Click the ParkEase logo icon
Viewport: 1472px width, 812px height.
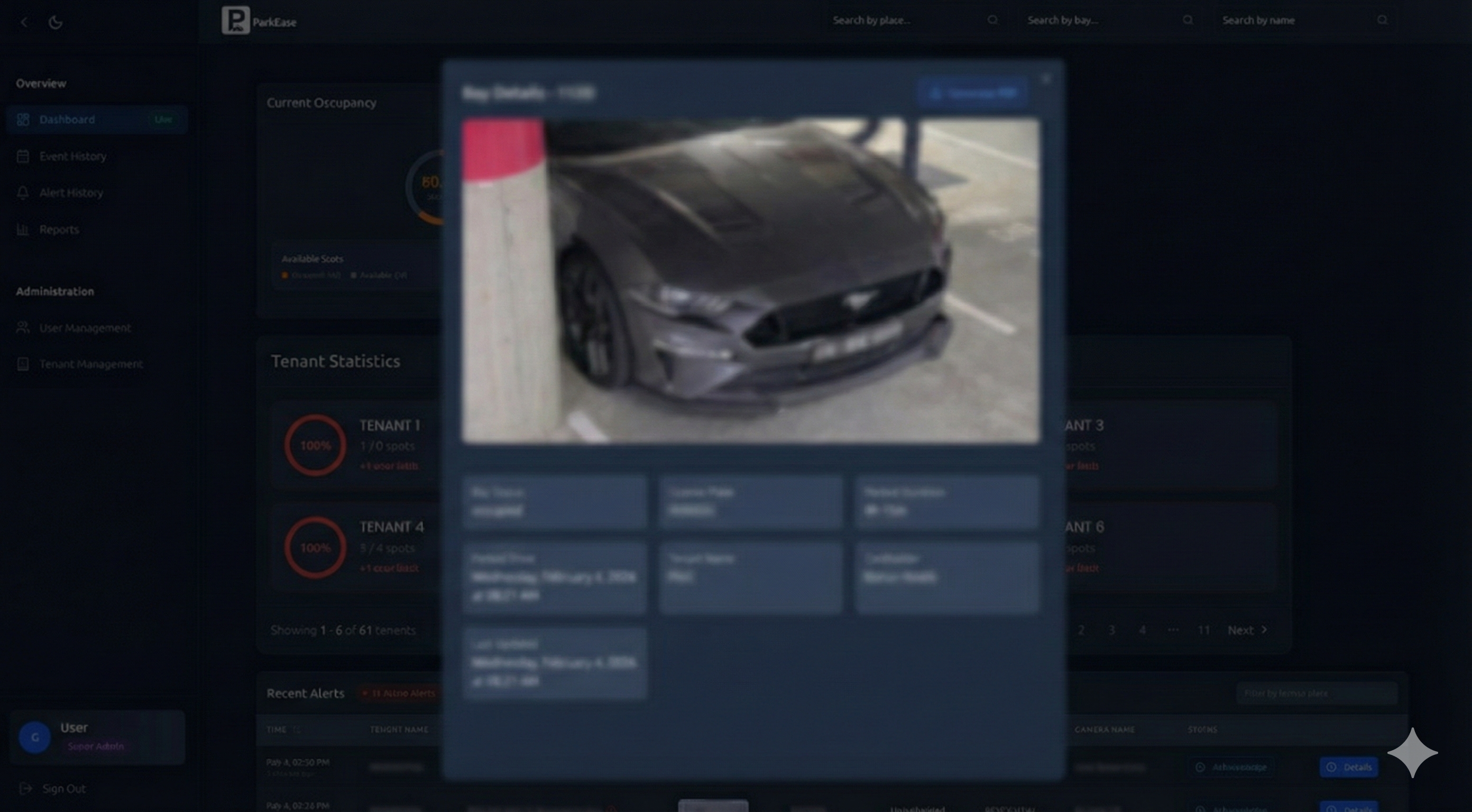click(x=235, y=21)
